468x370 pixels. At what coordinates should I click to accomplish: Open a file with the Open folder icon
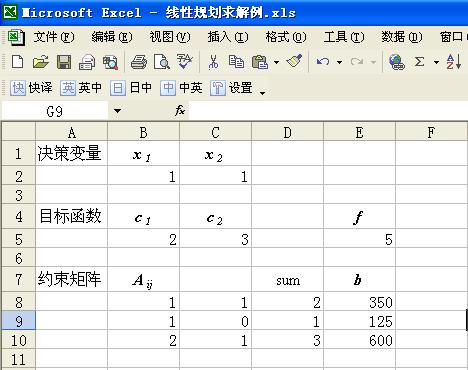click(x=41, y=62)
